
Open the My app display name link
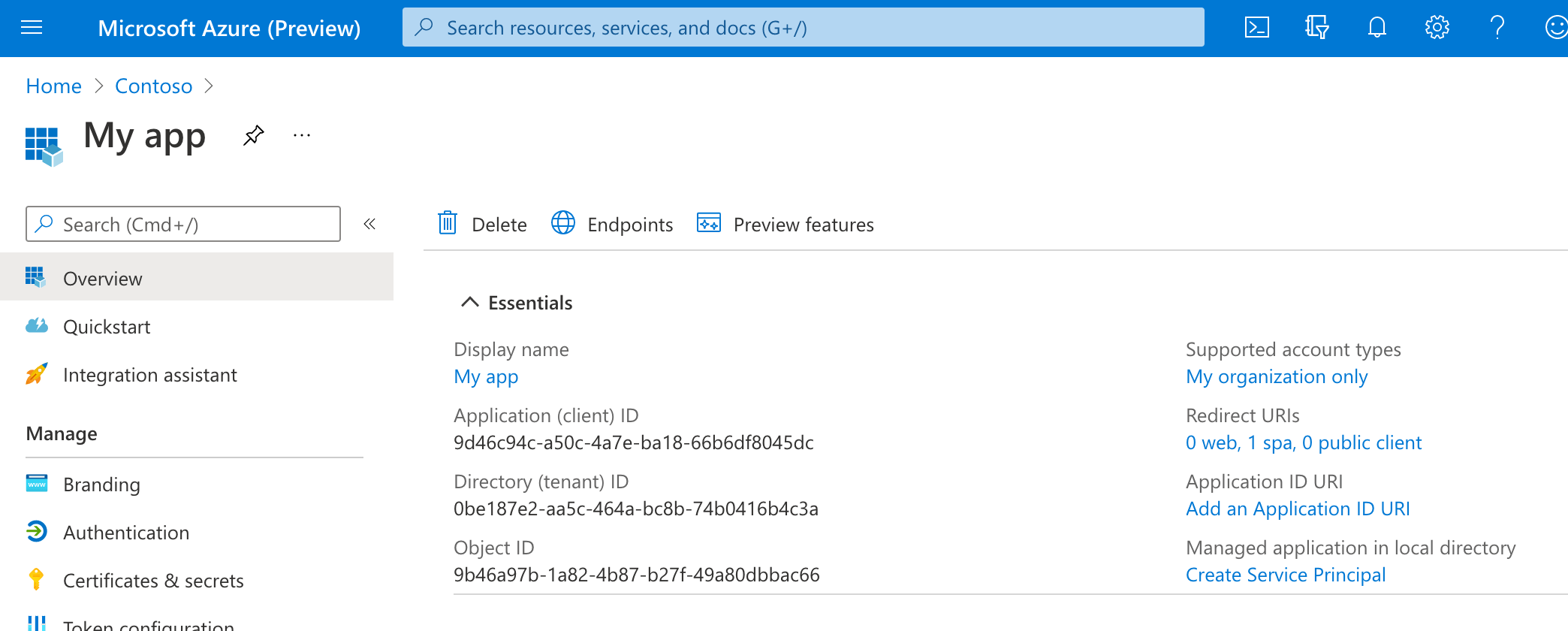[486, 376]
